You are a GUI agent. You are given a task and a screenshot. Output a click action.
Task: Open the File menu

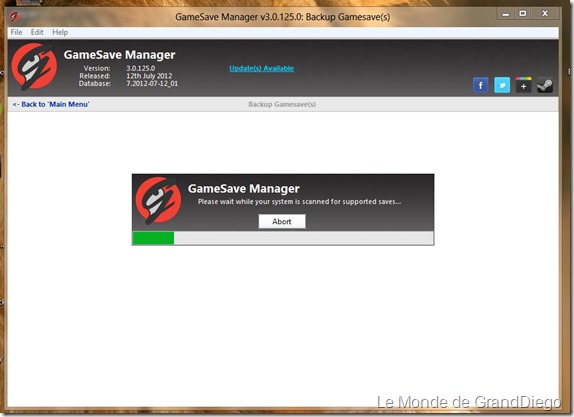(16, 32)
